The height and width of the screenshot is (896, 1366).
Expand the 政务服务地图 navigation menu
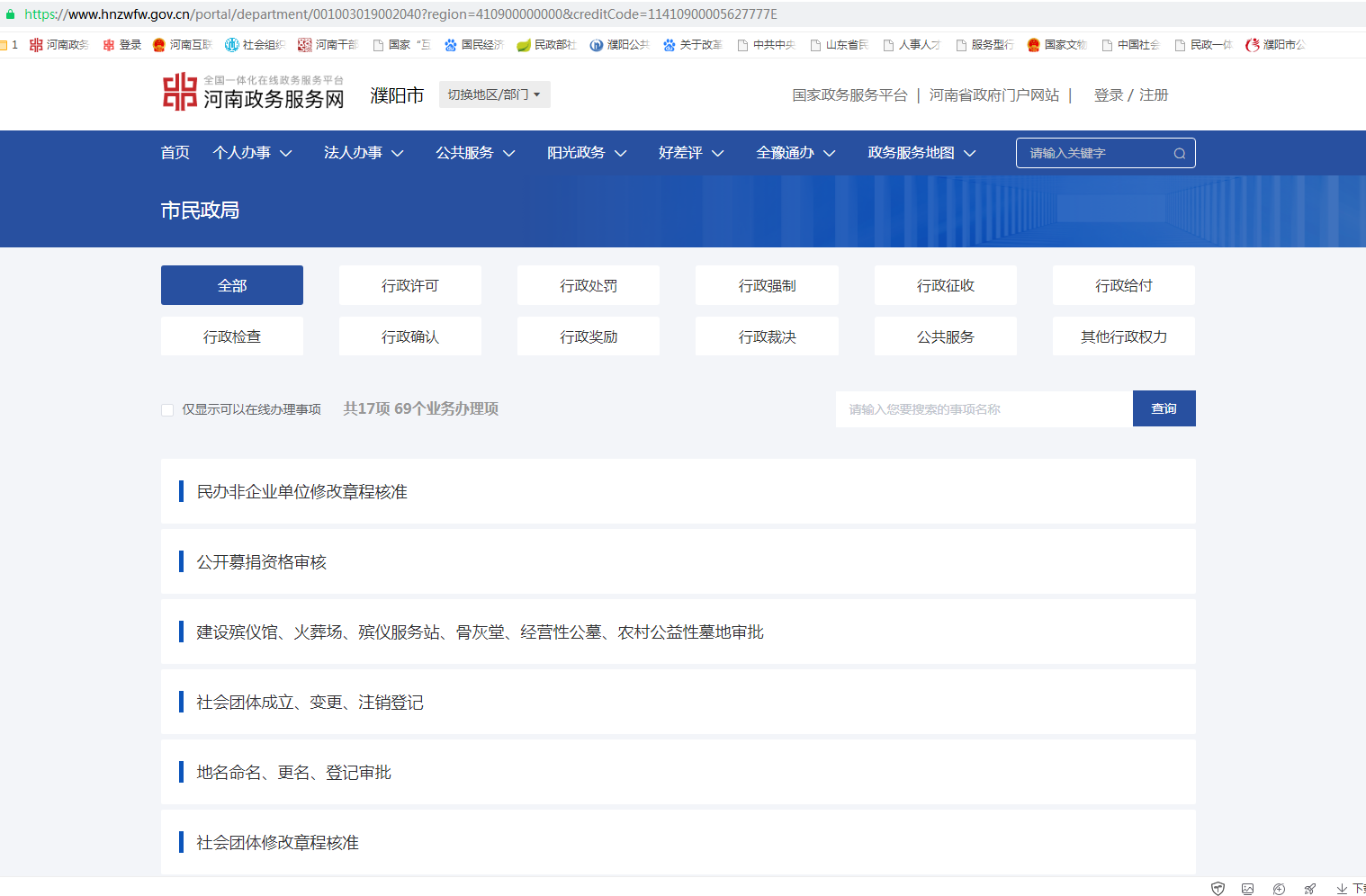[x=921, y=153]
